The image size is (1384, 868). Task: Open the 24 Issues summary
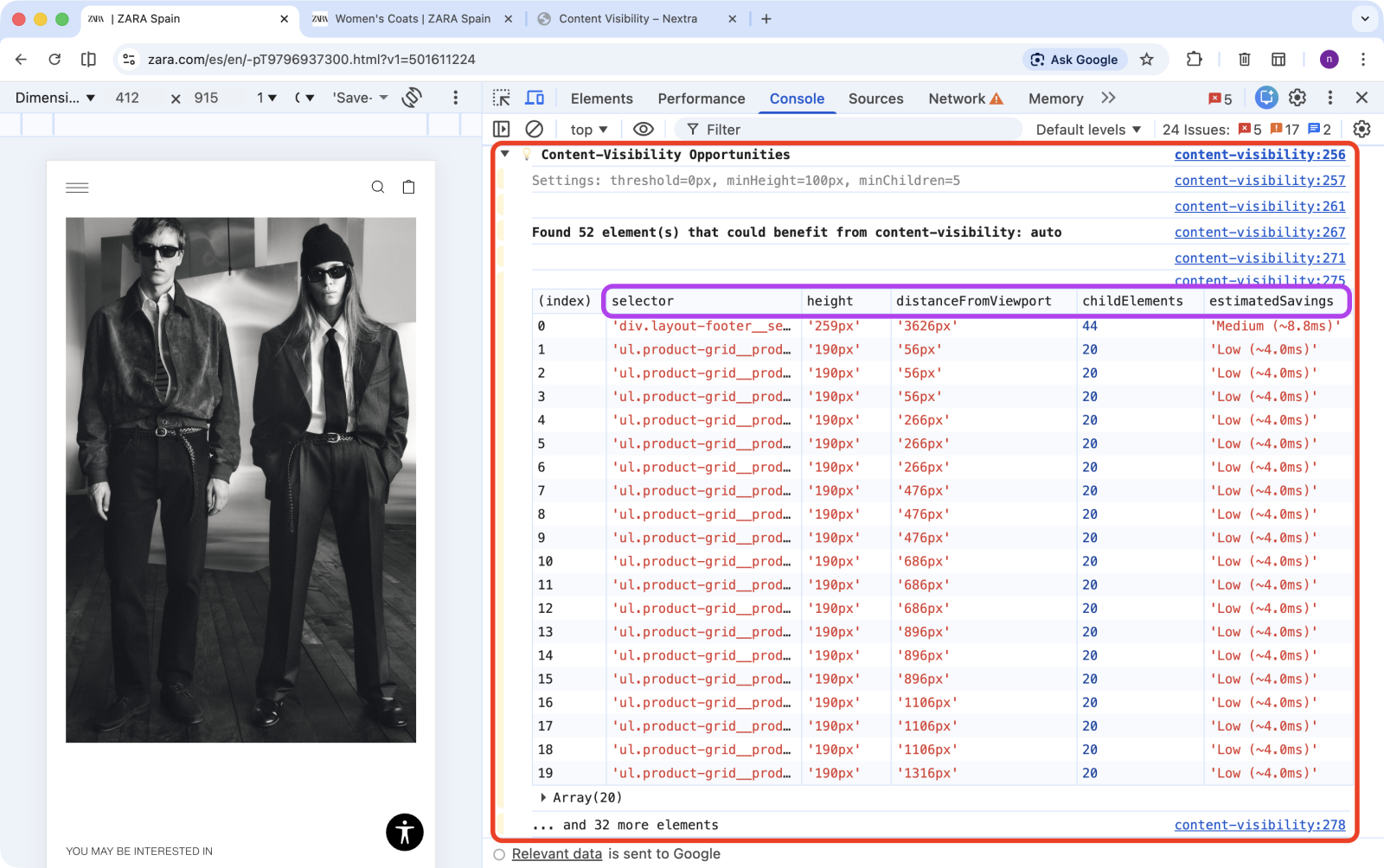[x=1246, y=129]
